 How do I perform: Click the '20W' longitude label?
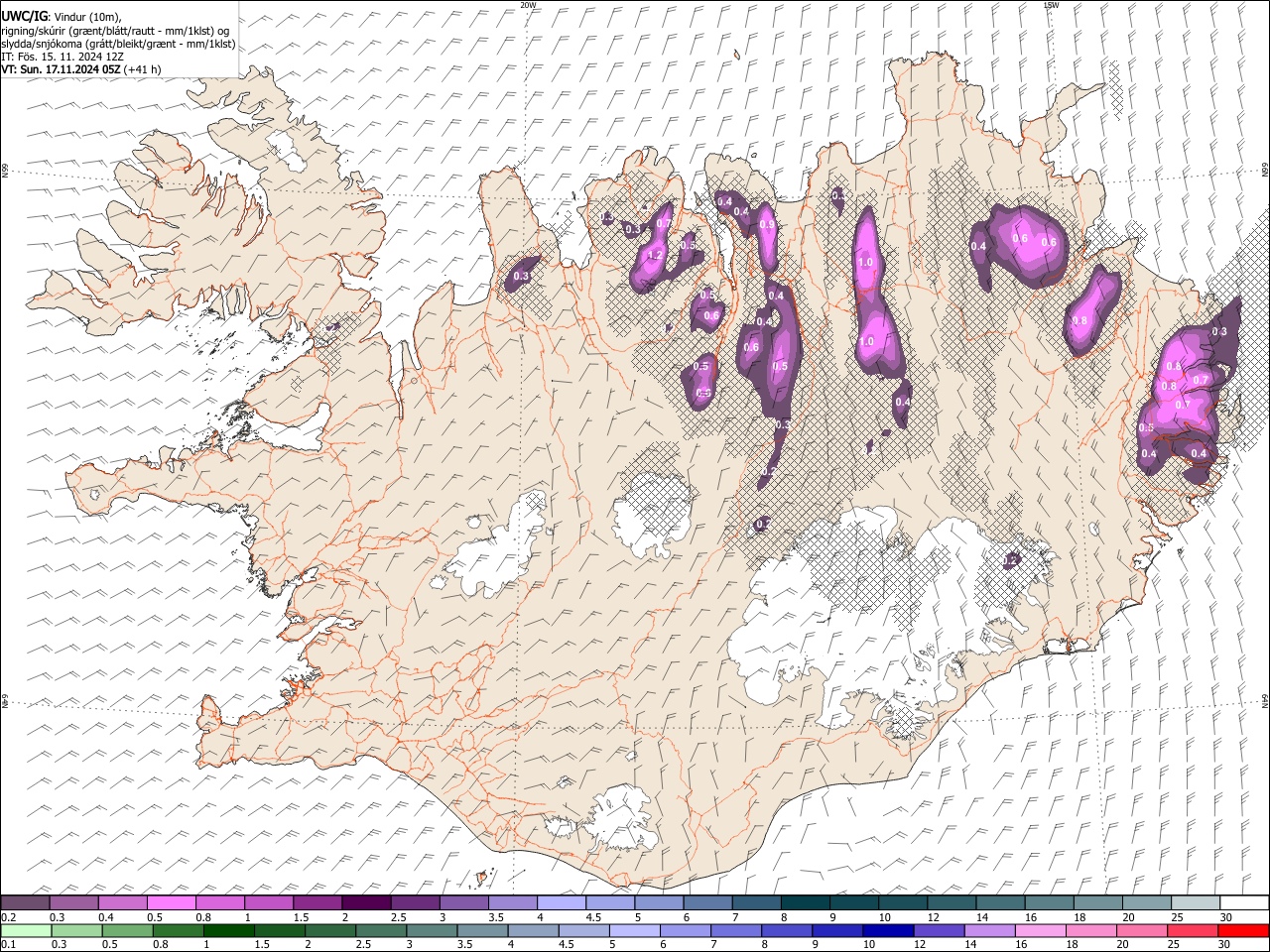[529, 5]
